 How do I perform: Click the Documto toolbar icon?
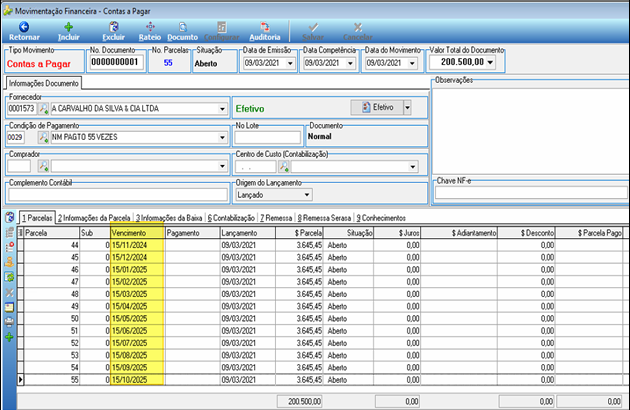[183, 27]
